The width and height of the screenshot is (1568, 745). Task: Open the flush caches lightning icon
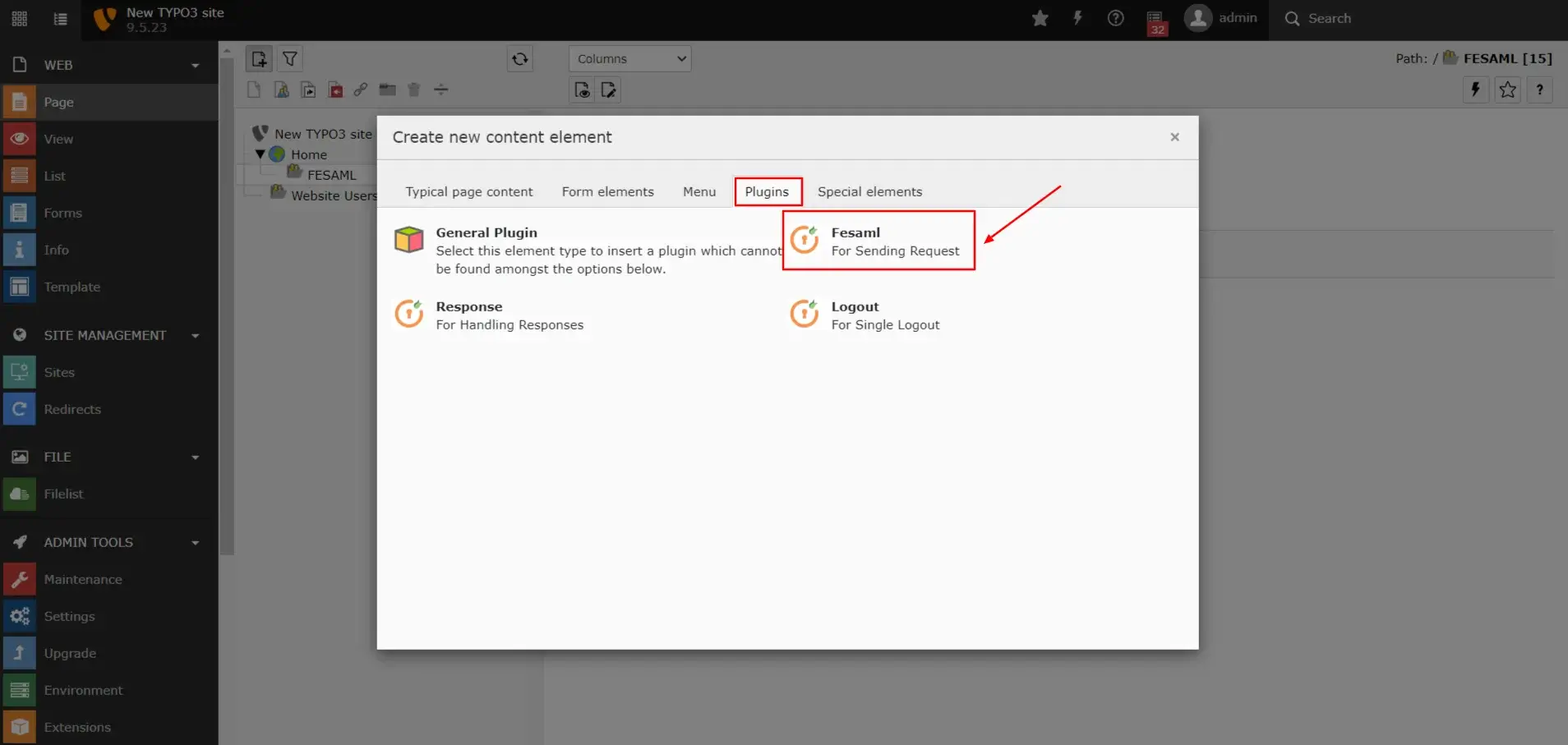coord(1077,18)
